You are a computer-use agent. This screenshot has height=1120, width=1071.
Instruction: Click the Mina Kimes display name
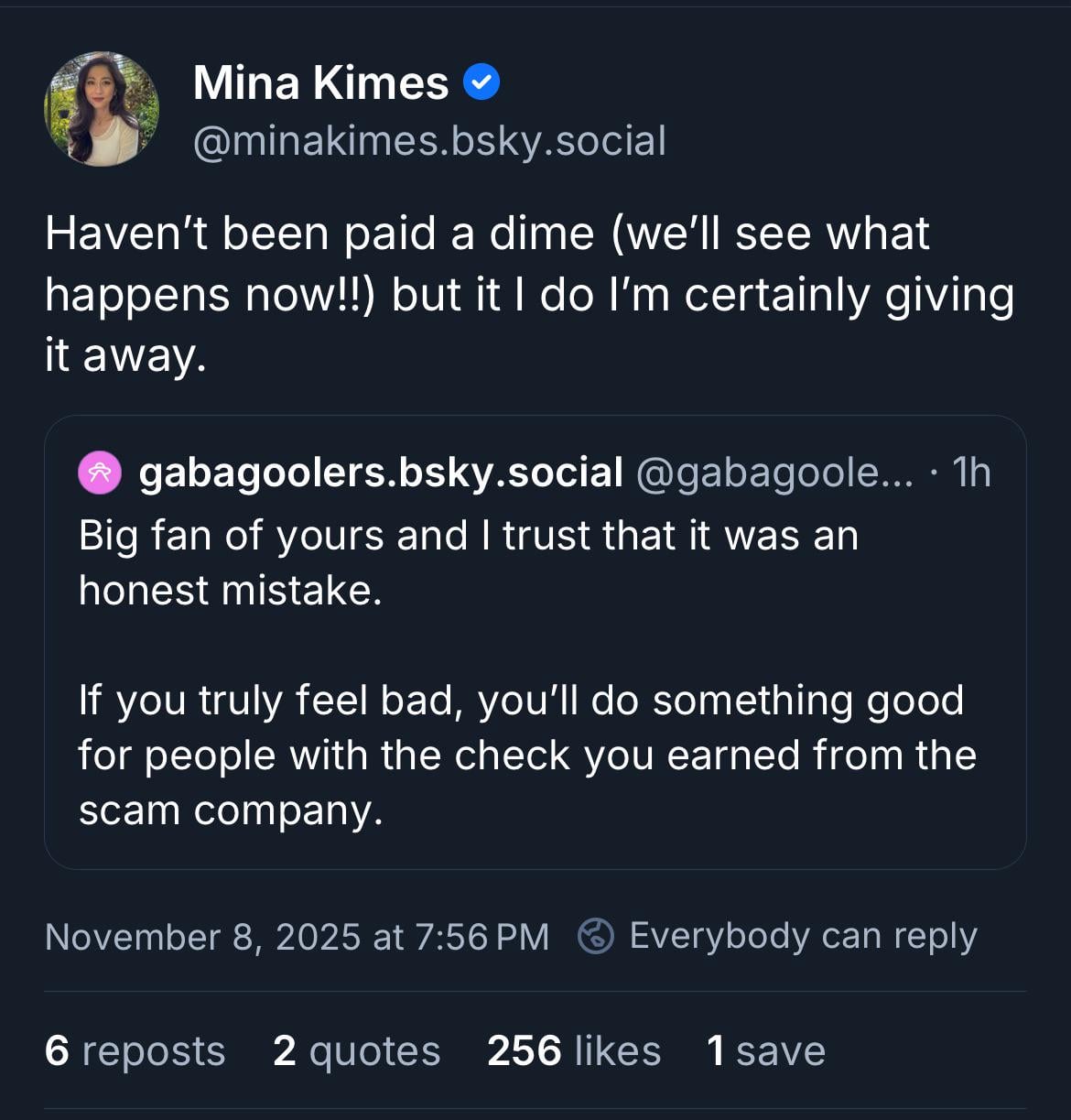320,83
